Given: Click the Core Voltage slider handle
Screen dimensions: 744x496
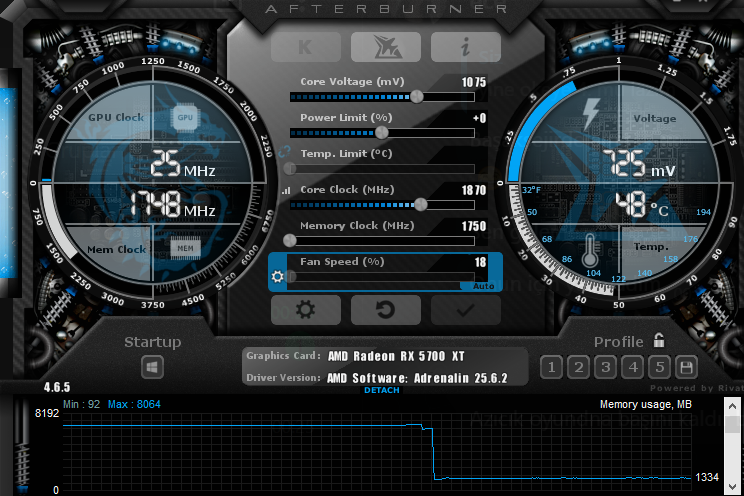Looking at the screenshot, I should [x=417, y=97].
